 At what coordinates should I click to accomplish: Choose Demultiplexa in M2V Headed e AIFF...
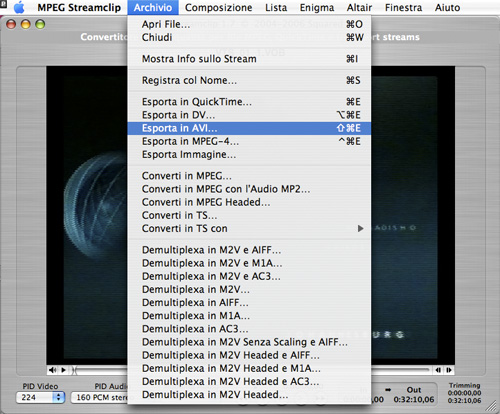pos(249,355)
